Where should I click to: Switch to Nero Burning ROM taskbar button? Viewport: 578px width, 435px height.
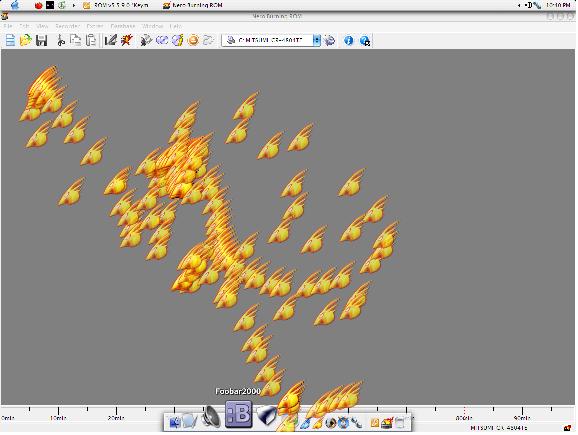pyautogui.click(x=193, y=5)
